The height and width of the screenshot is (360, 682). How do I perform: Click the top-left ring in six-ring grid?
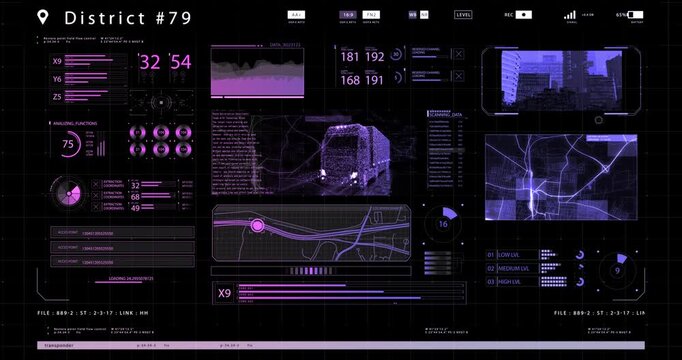tap(138, 132)
